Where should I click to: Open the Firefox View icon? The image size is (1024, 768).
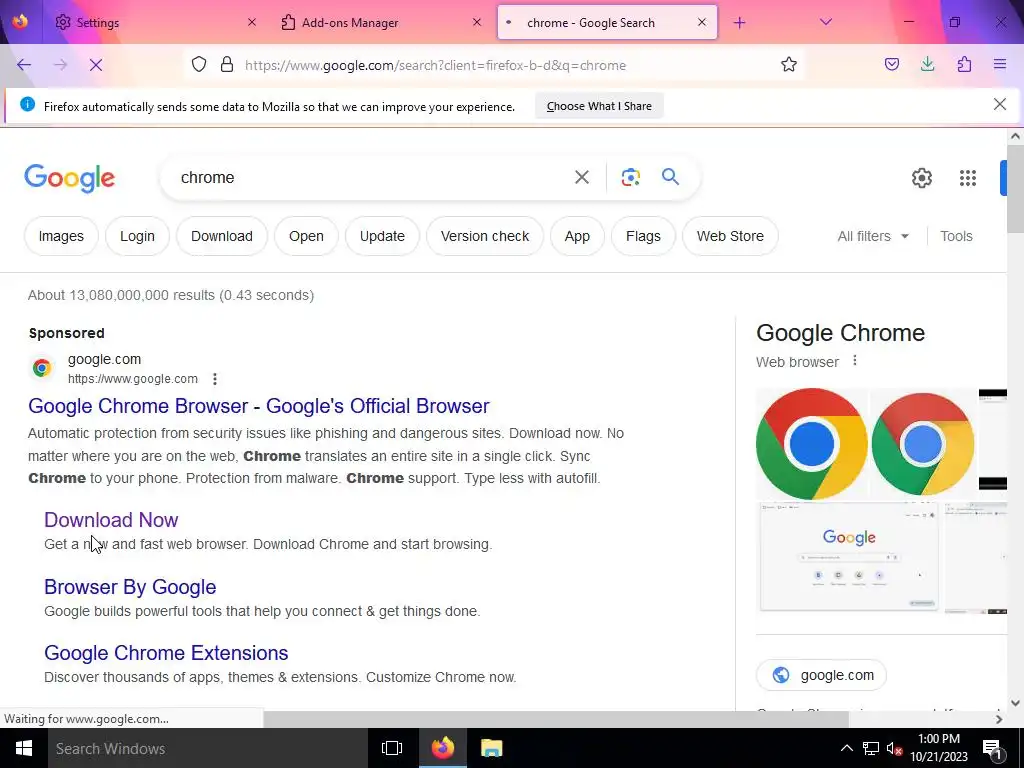[x=20, y=22]
